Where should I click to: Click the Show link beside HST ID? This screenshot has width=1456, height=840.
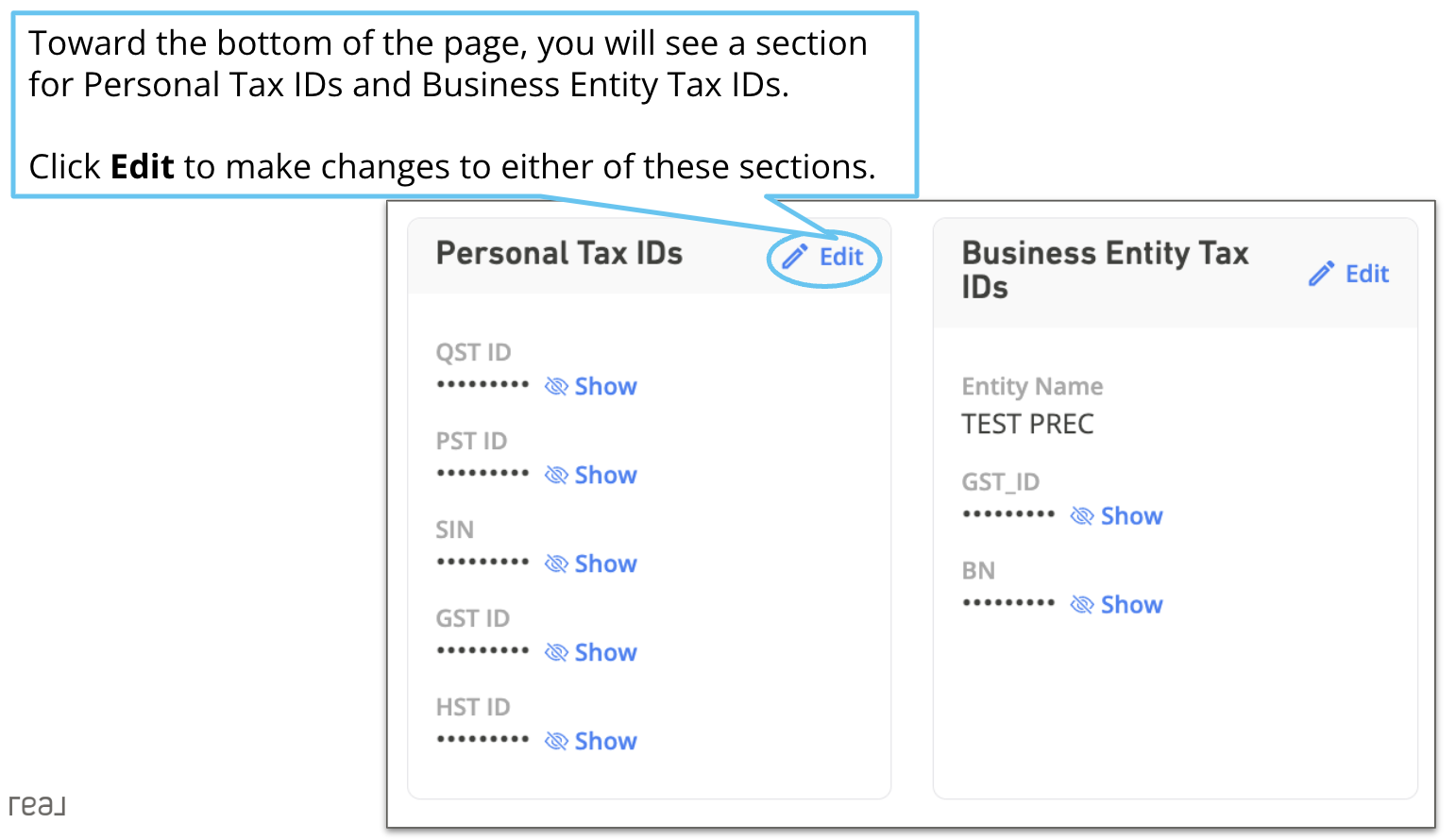tap(605, 740)
